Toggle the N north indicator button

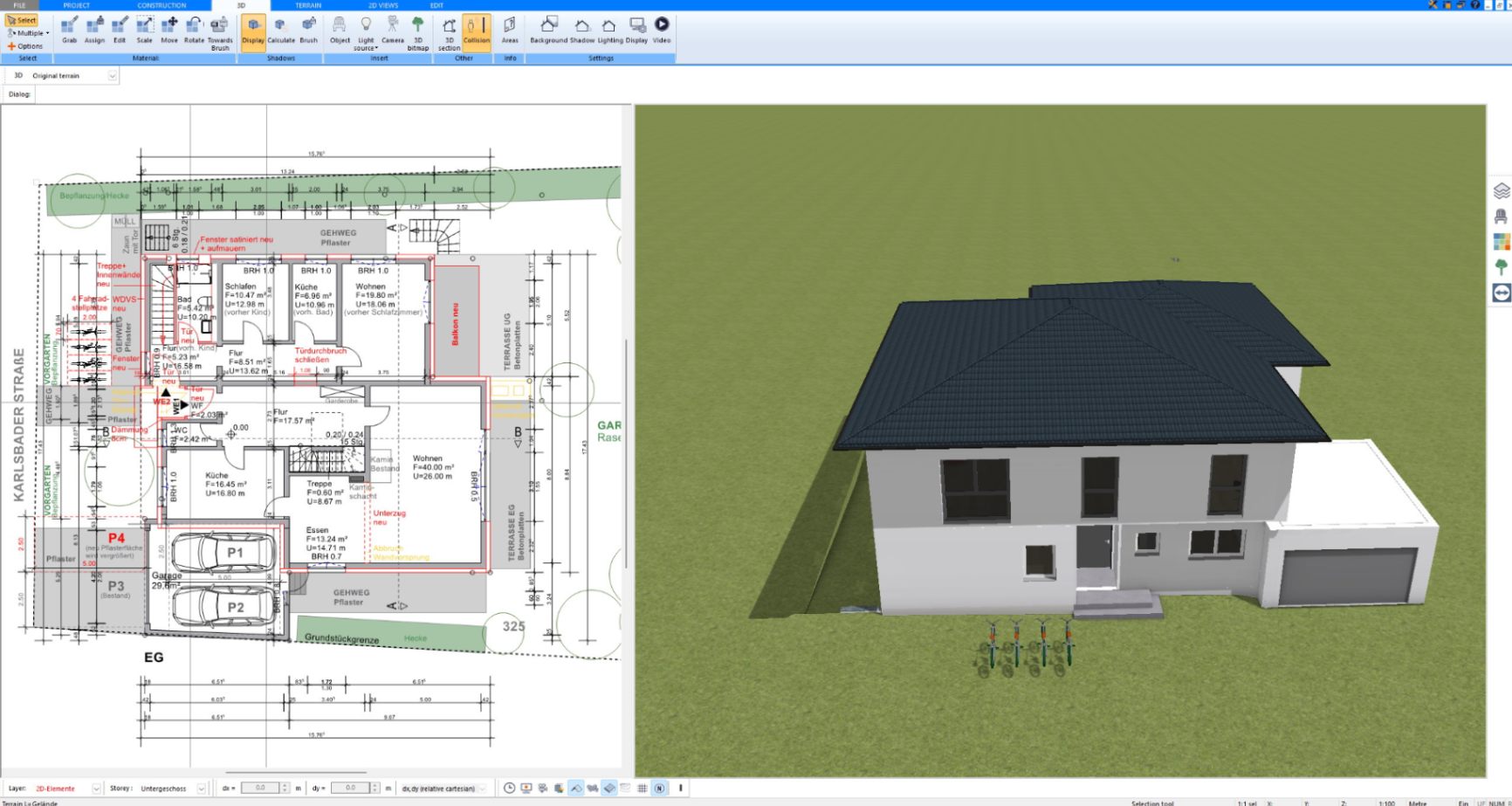tap(659, 788)
